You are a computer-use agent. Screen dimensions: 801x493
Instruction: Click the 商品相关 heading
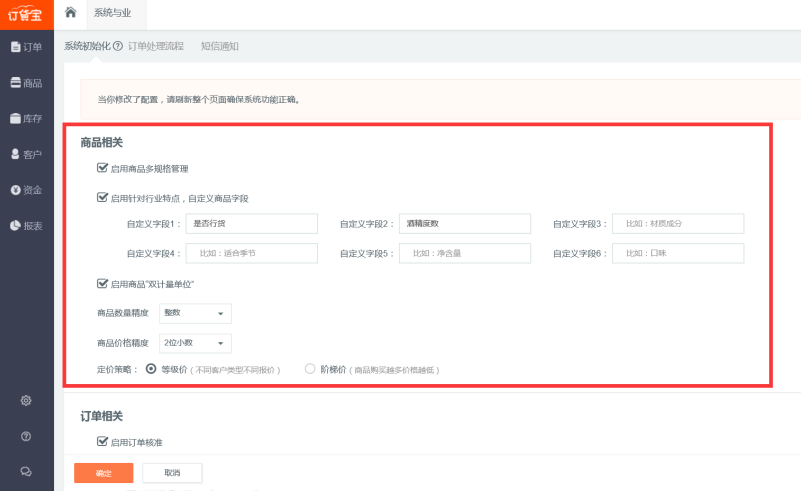pyautogui.click(x=102, y=143)
